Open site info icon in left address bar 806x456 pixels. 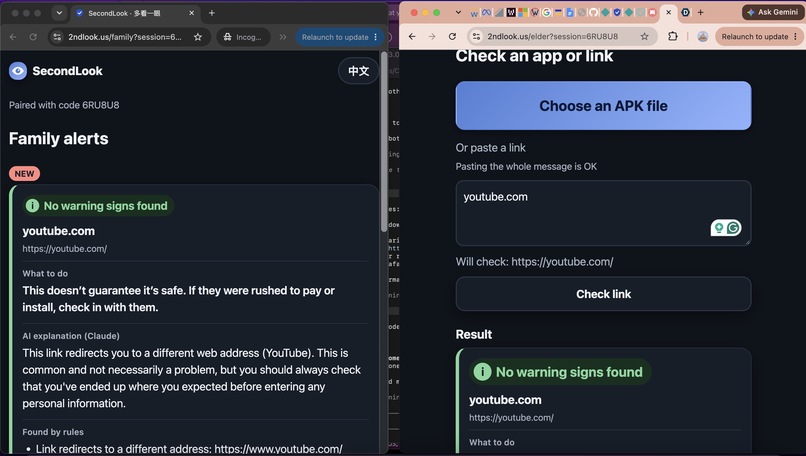(x=57, y=37)
